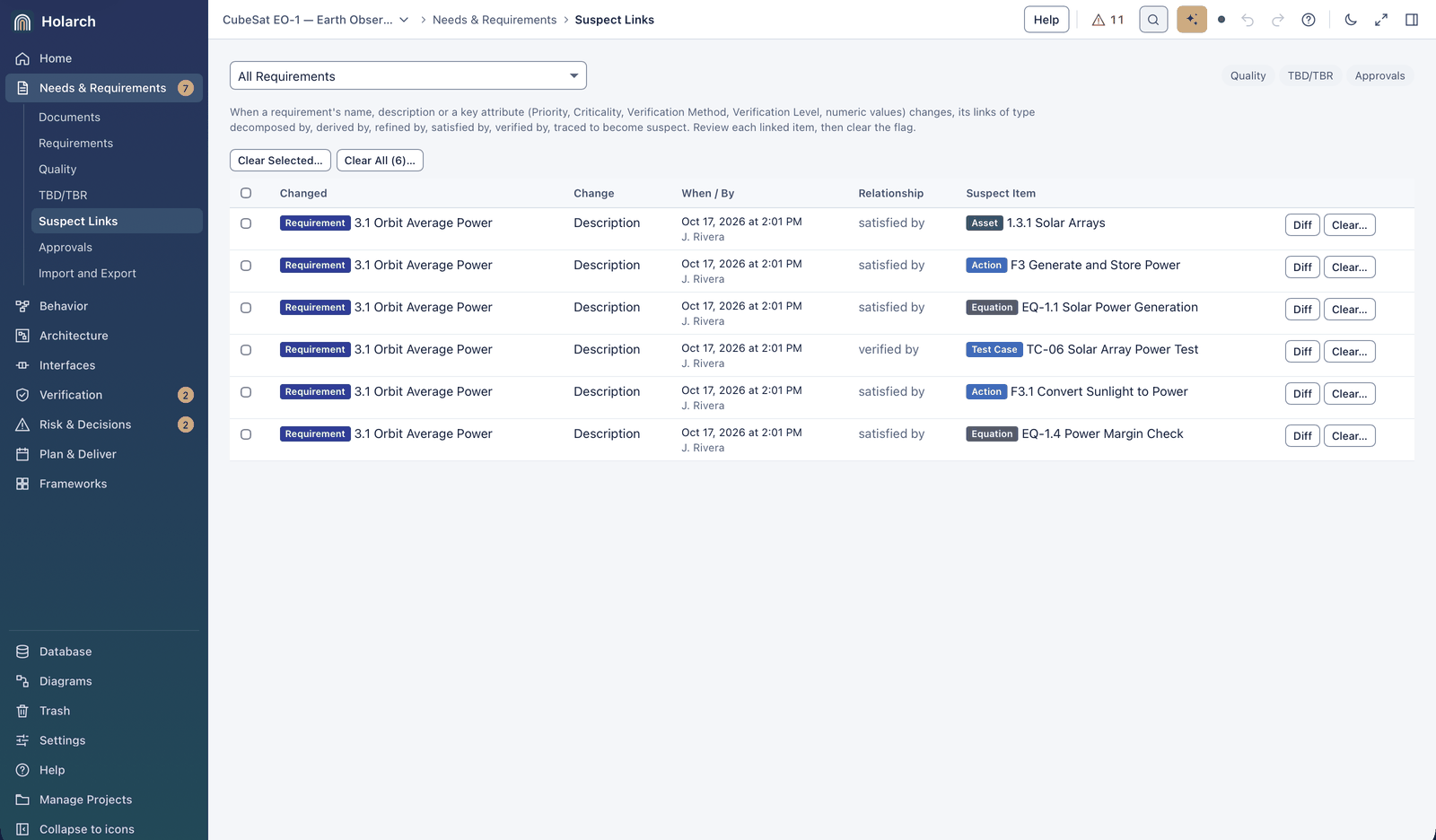
Task: Click Diff for 1.3.1 Solar Arrays row
Action: click(x=1302, y=225)
